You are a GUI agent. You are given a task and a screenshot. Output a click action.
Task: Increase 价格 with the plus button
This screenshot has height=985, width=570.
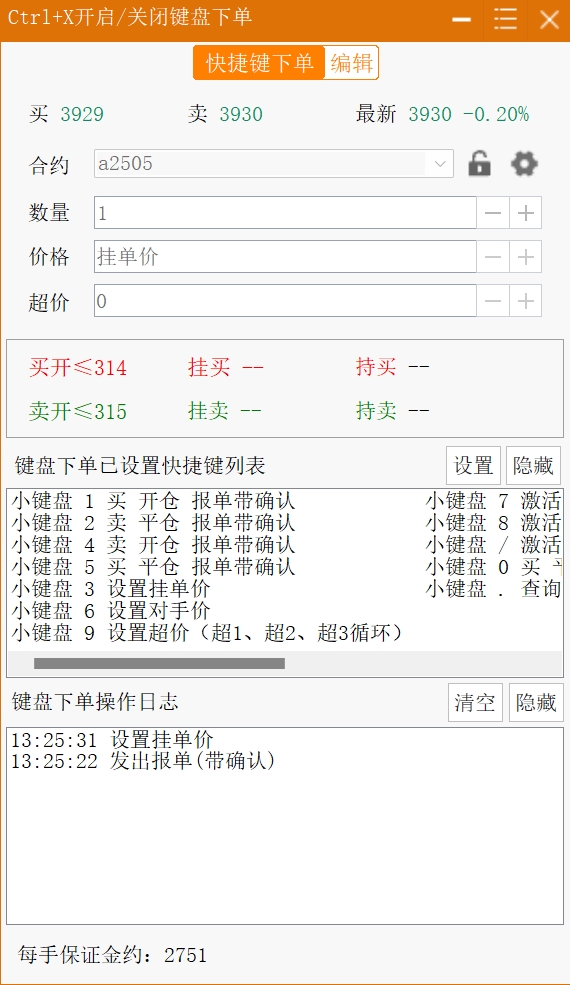coord(525,257)
